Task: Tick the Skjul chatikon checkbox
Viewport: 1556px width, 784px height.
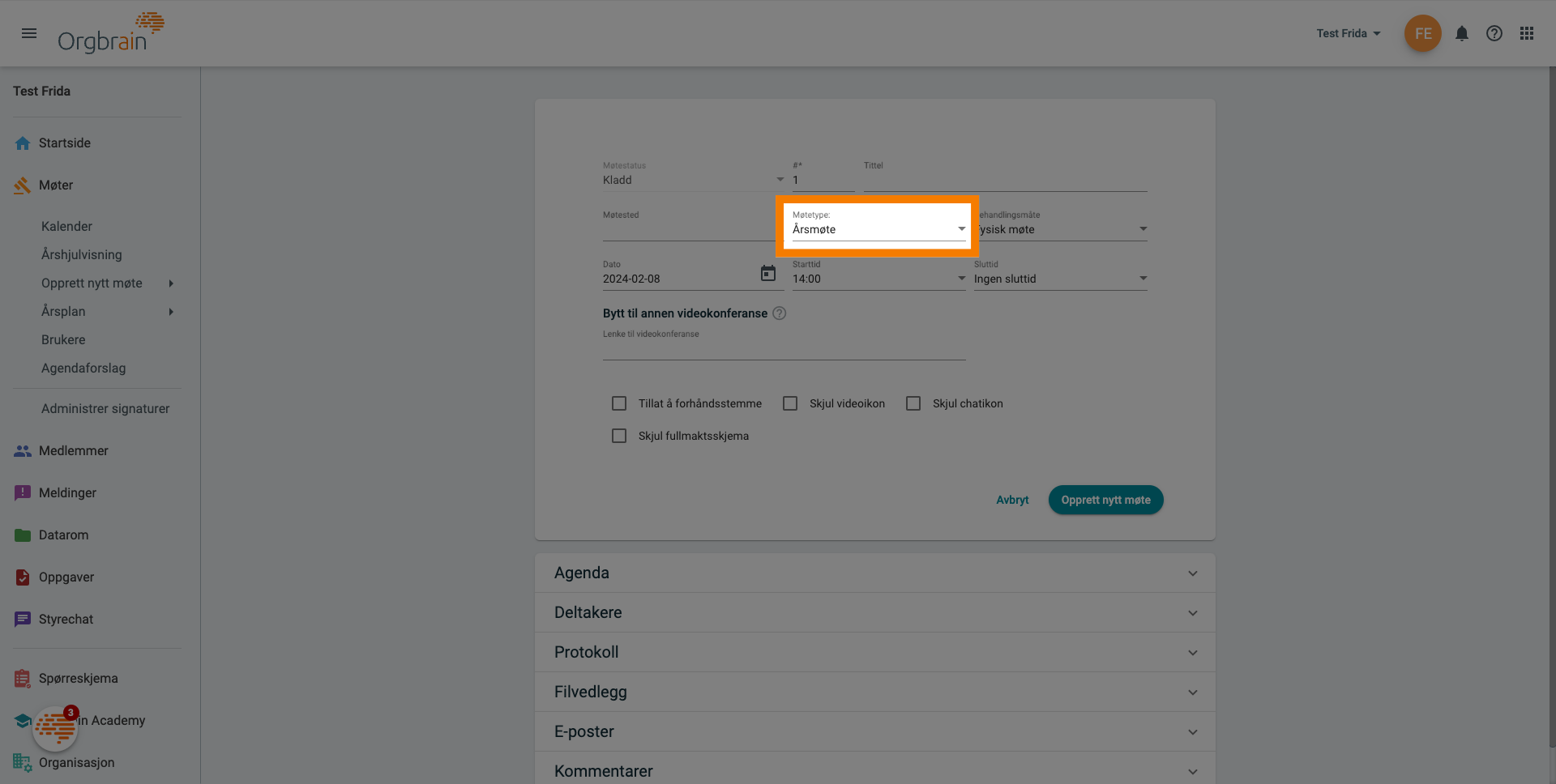Action: click(x=913, y=403)
